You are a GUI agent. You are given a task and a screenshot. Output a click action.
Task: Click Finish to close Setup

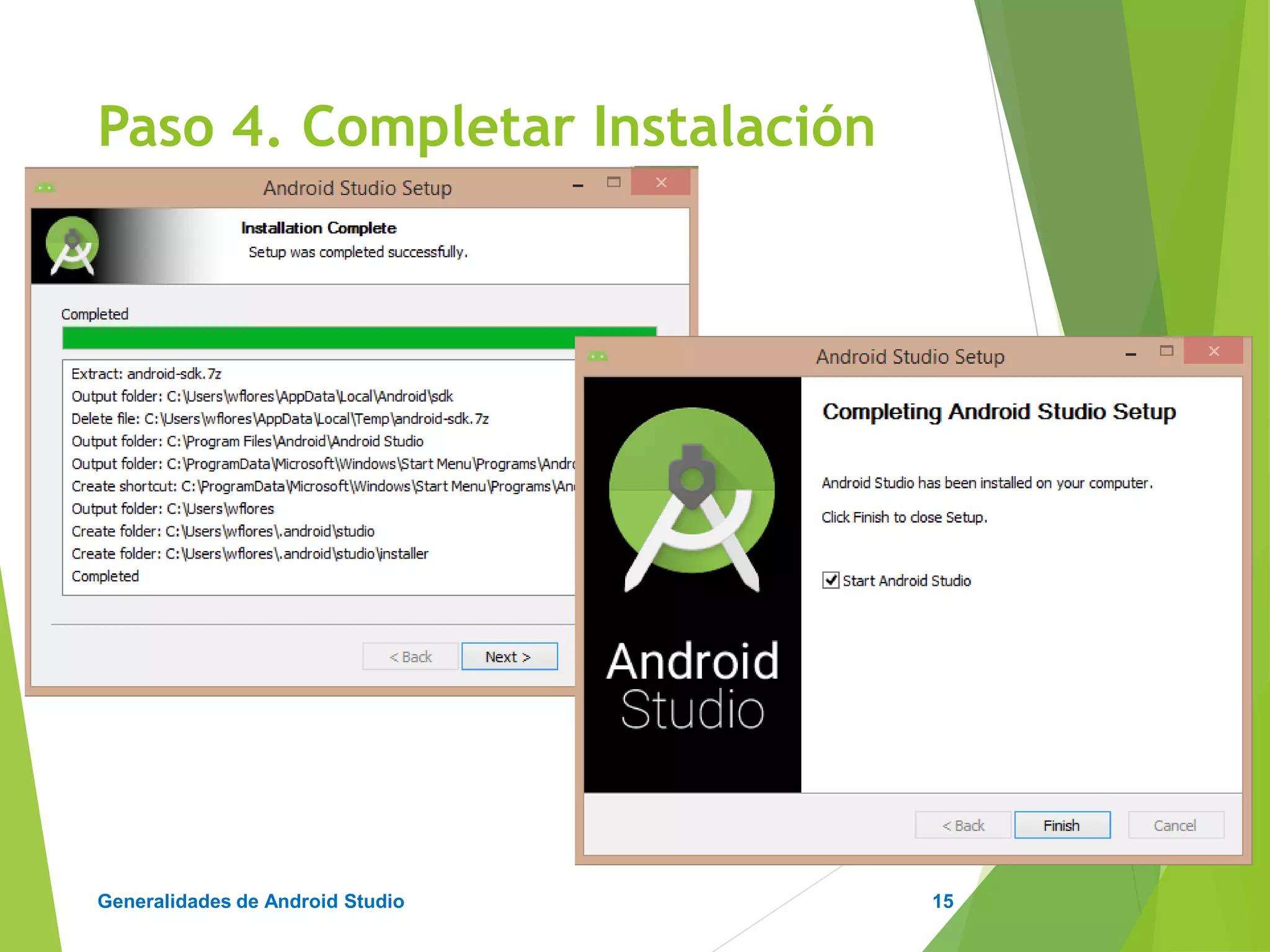click(x=1062, y=825)
